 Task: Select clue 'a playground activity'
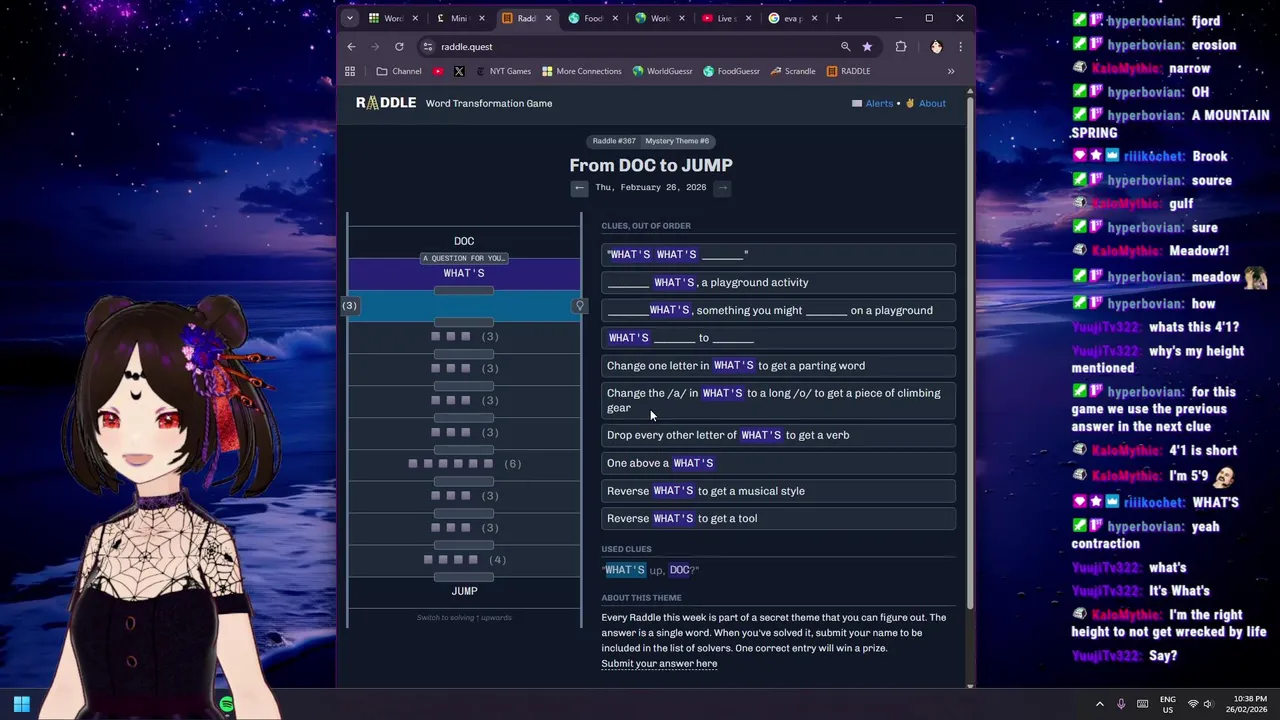(778, 283)
